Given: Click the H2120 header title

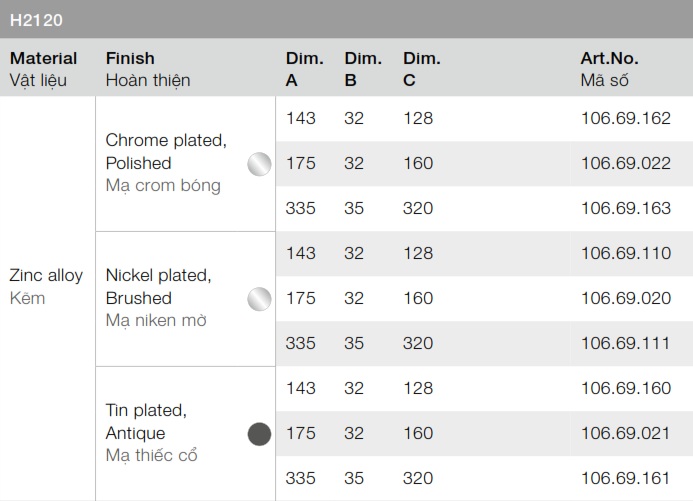Looking at the screenshot, I should (x=37, y=18).
